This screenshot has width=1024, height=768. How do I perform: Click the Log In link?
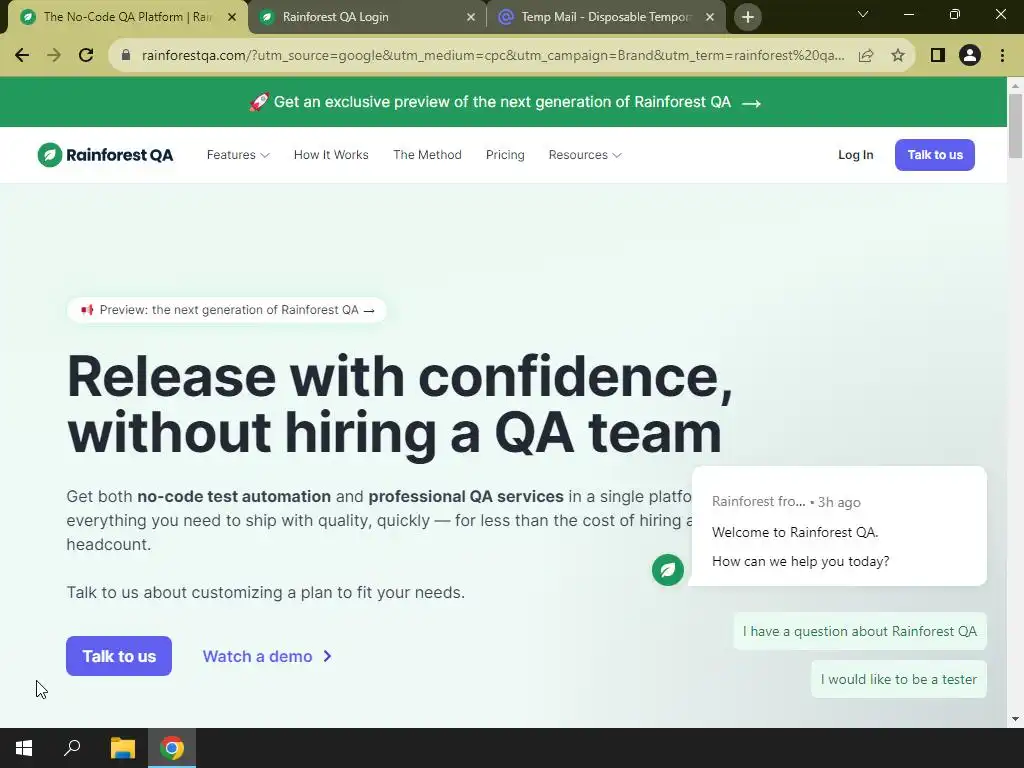(856, 155)
